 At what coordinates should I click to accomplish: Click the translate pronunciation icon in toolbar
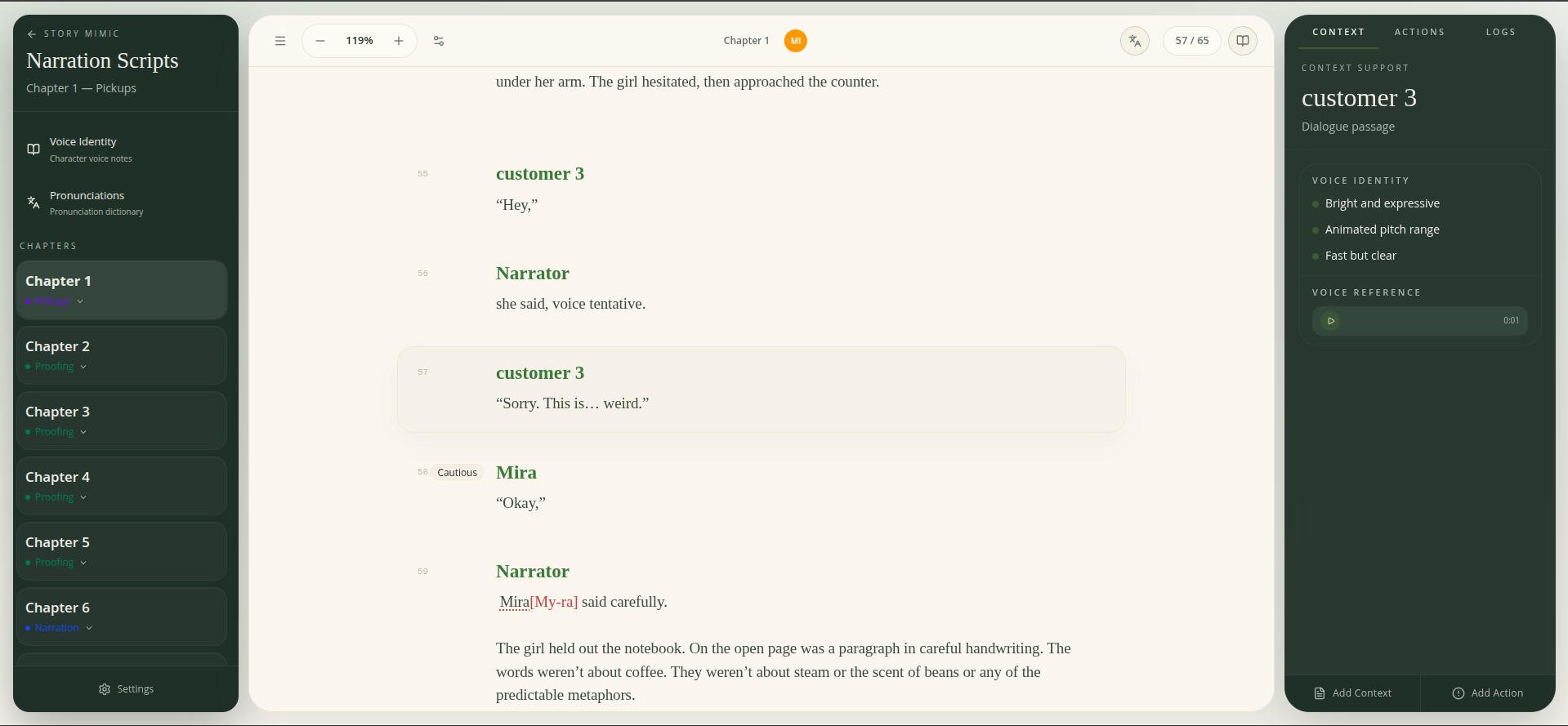1134,41
